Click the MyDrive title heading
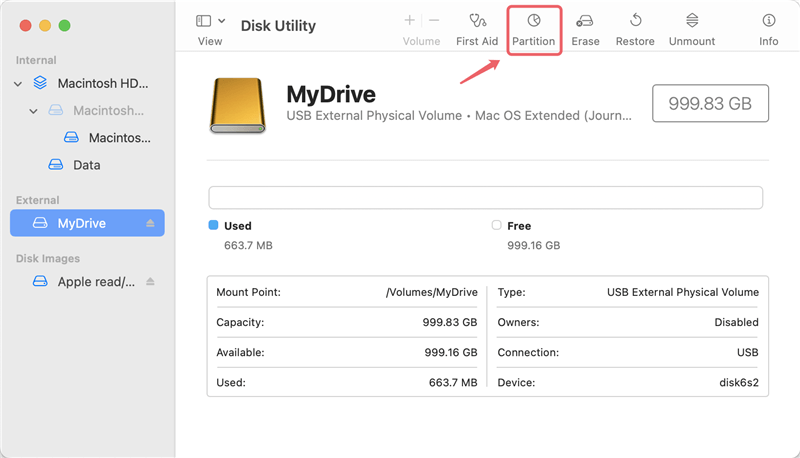The width and height of the screenshot is (800, 458). [x=331, y=94]
